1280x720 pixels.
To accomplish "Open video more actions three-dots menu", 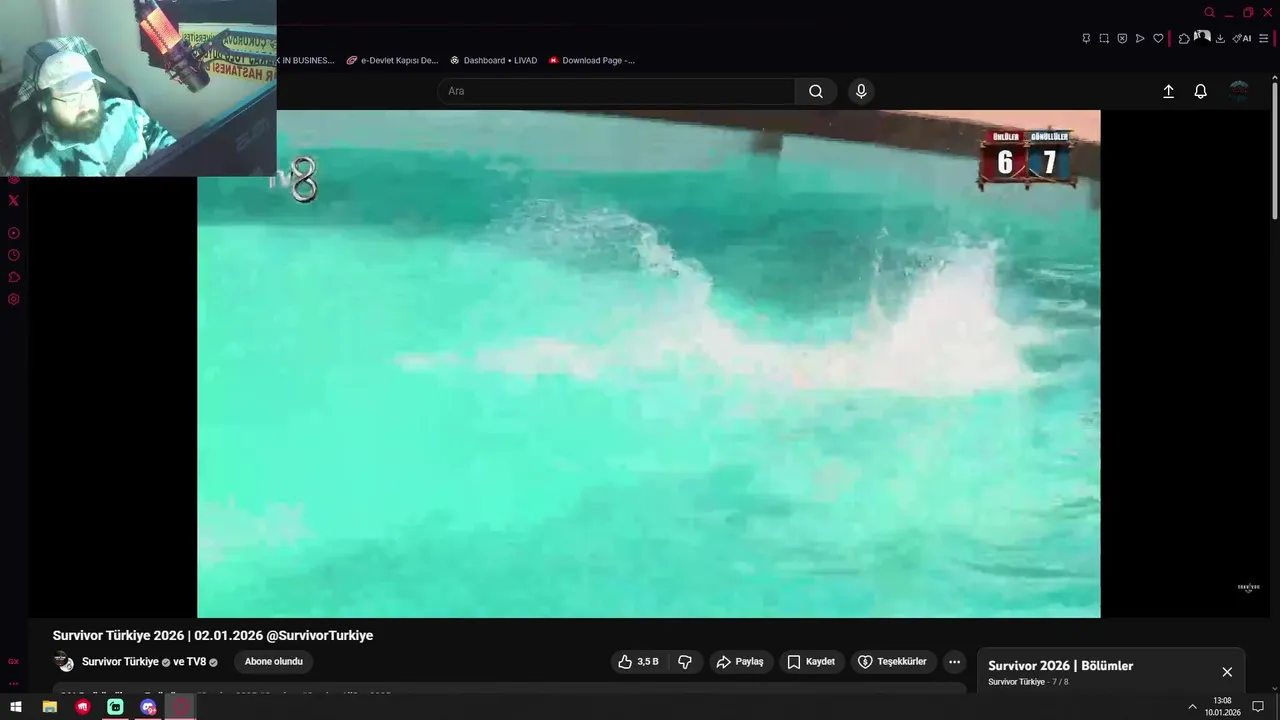I will [x=954, y=662].
